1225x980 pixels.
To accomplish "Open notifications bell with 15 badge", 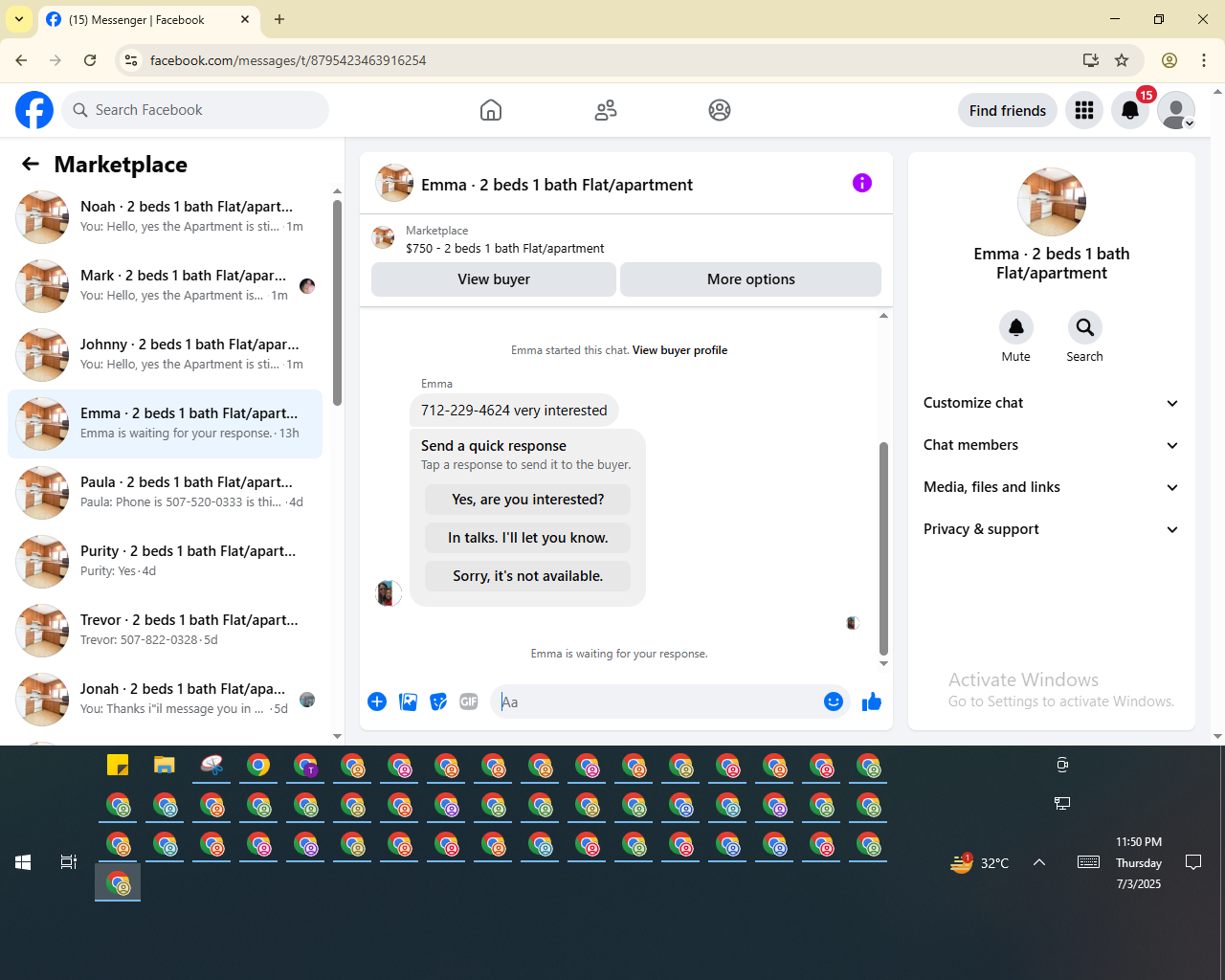I will click(1130, 110).
